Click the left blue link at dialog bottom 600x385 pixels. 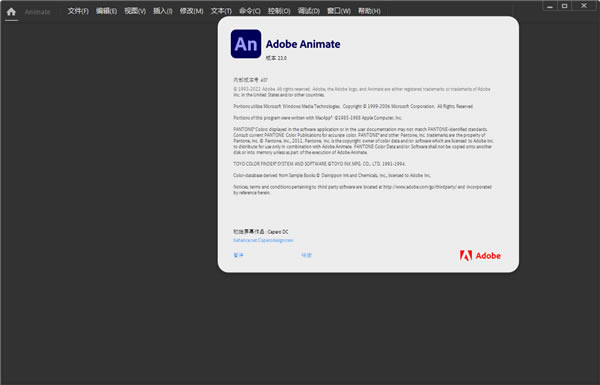(238, 255)
